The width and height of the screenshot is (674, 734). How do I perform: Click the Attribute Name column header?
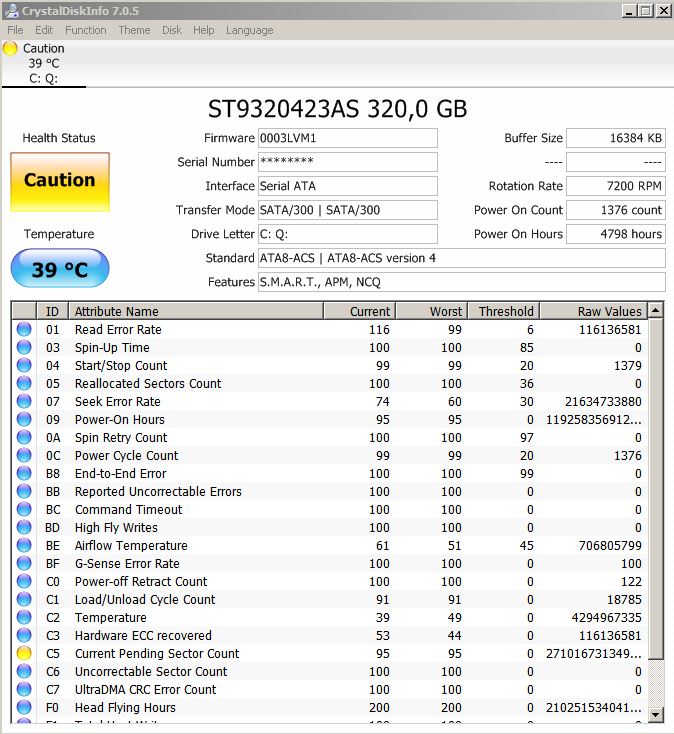pyautogui.click(x=196, y=311)
